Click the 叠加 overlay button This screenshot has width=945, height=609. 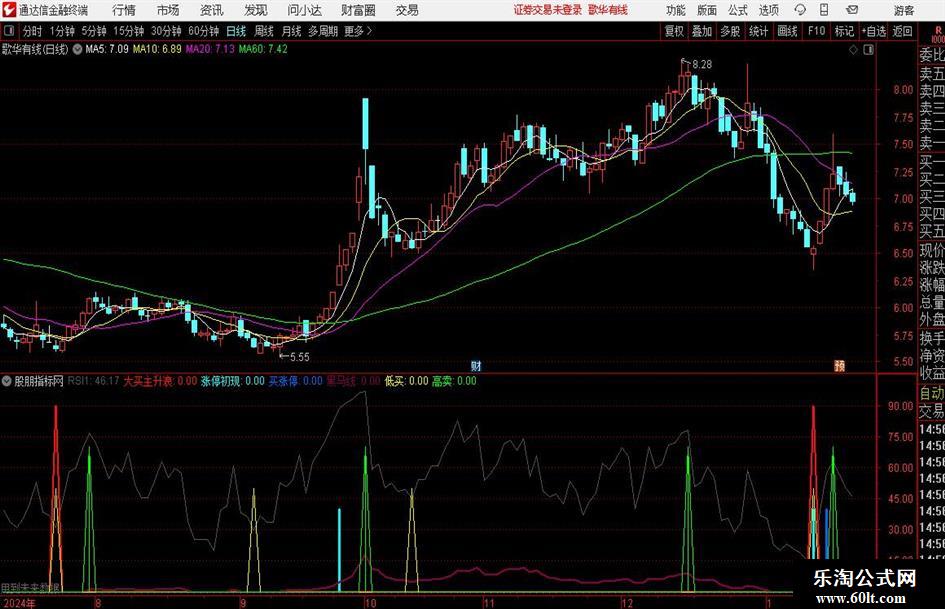pos(702,31)
